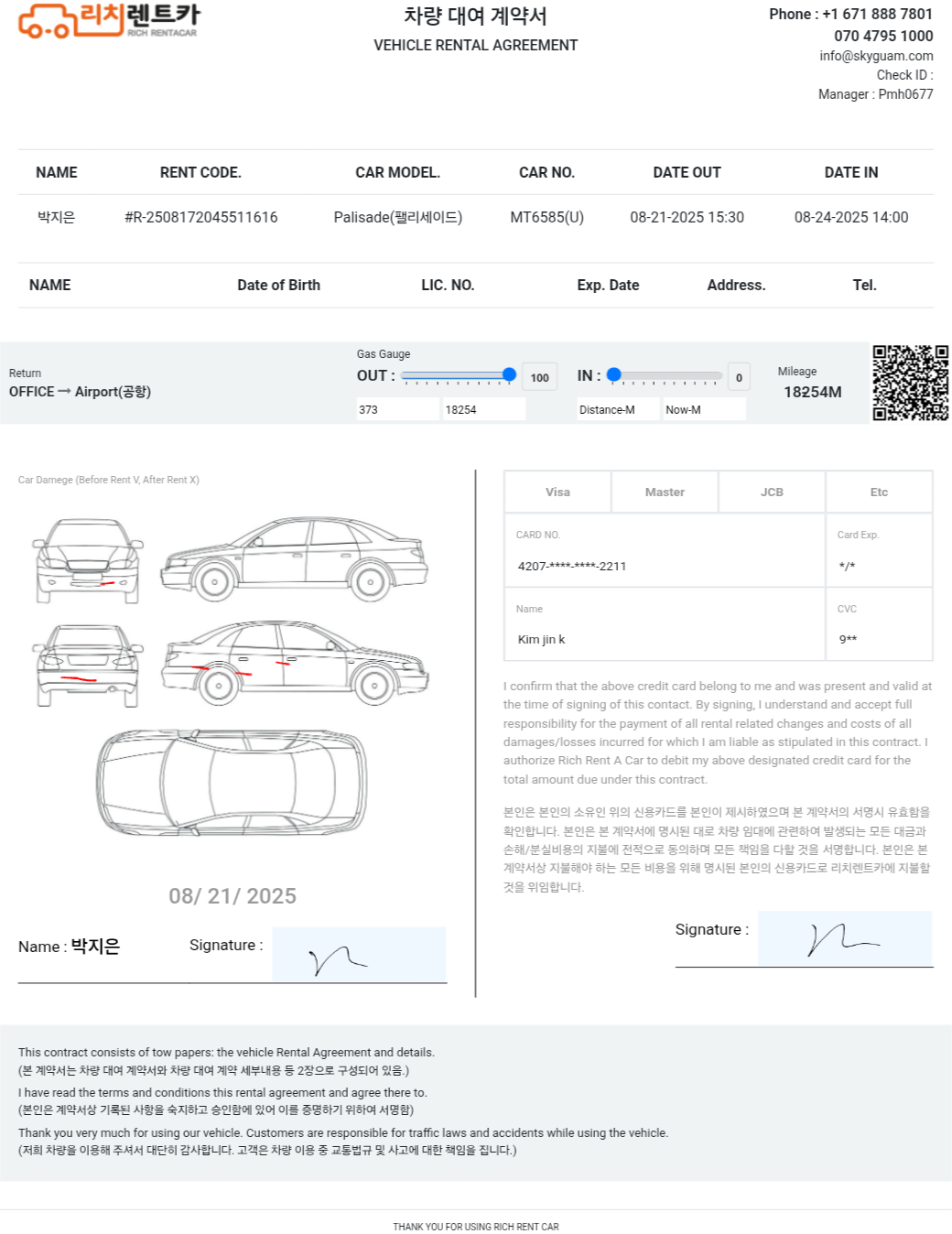Click the lower side view car diagram
Screen dimensions: 952x1234
coord(294,663)
